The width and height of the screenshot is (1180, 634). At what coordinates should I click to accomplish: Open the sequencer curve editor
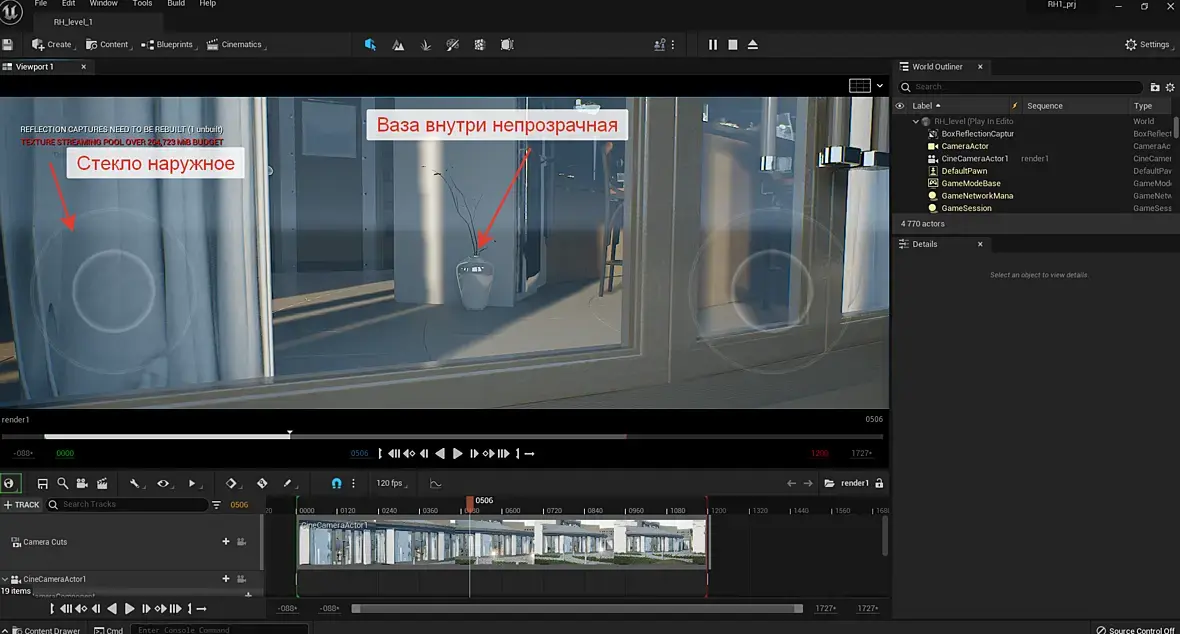tap(435, 483)
